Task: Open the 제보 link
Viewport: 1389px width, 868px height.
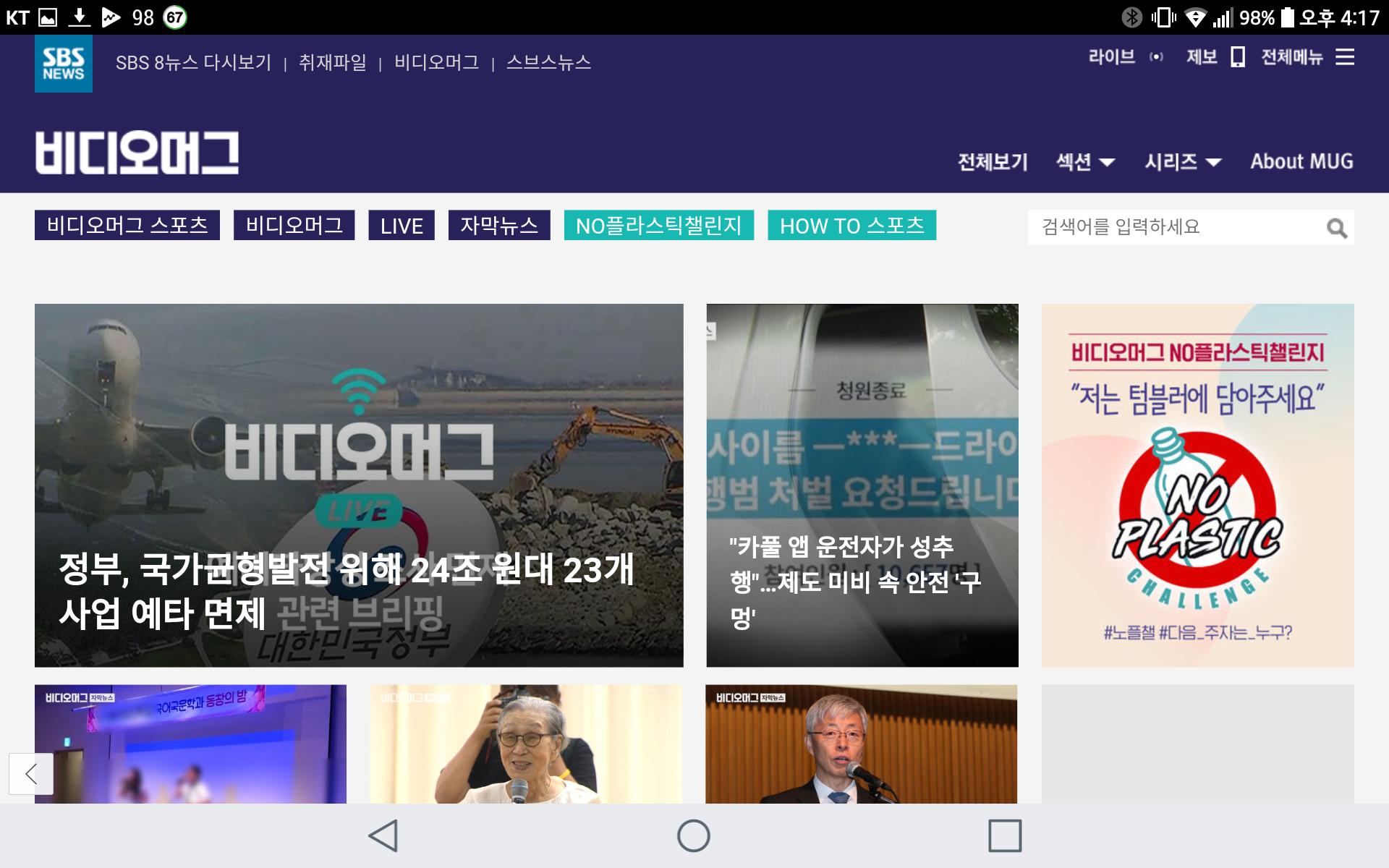Action: tap(1202, 57)
